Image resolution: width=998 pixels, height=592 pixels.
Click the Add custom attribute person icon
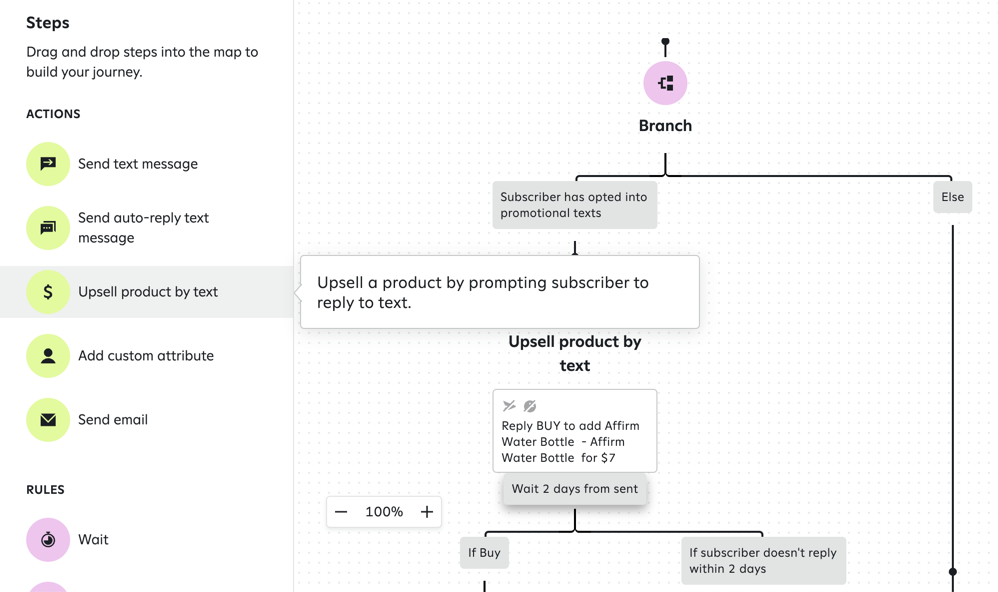coord(48,356)
